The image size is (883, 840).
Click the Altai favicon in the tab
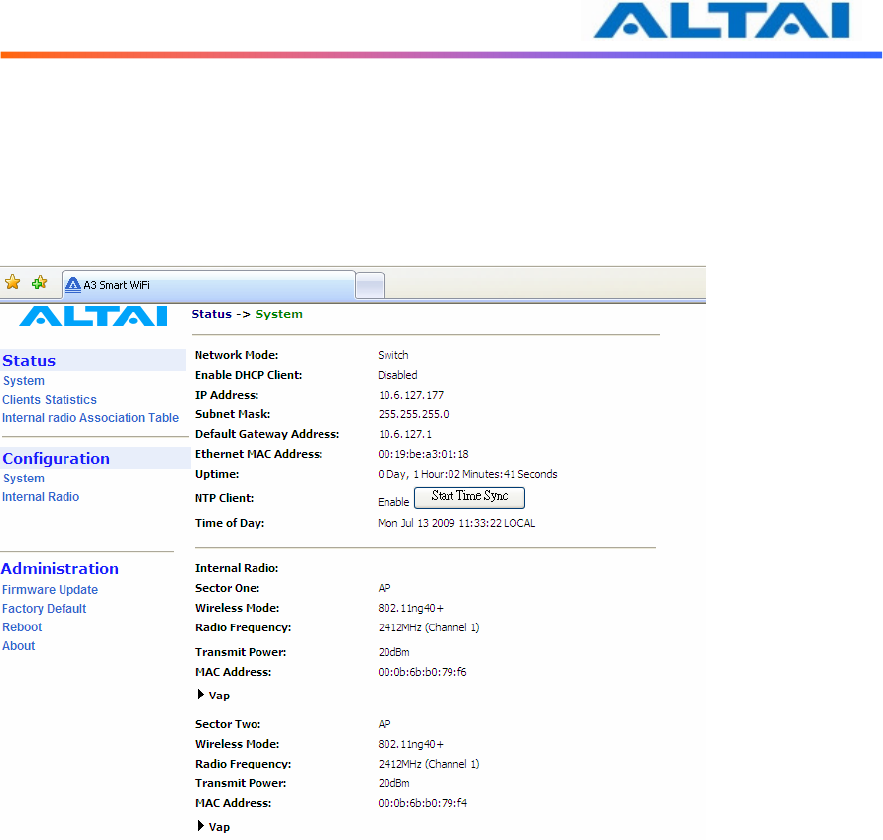tap(73, 285)
